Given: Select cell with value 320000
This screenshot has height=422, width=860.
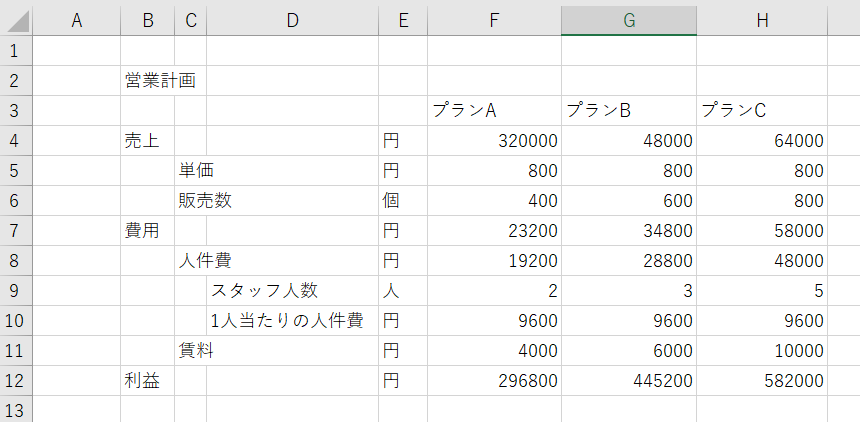Looking at the screenshot, I should click(x=495, y=141).
